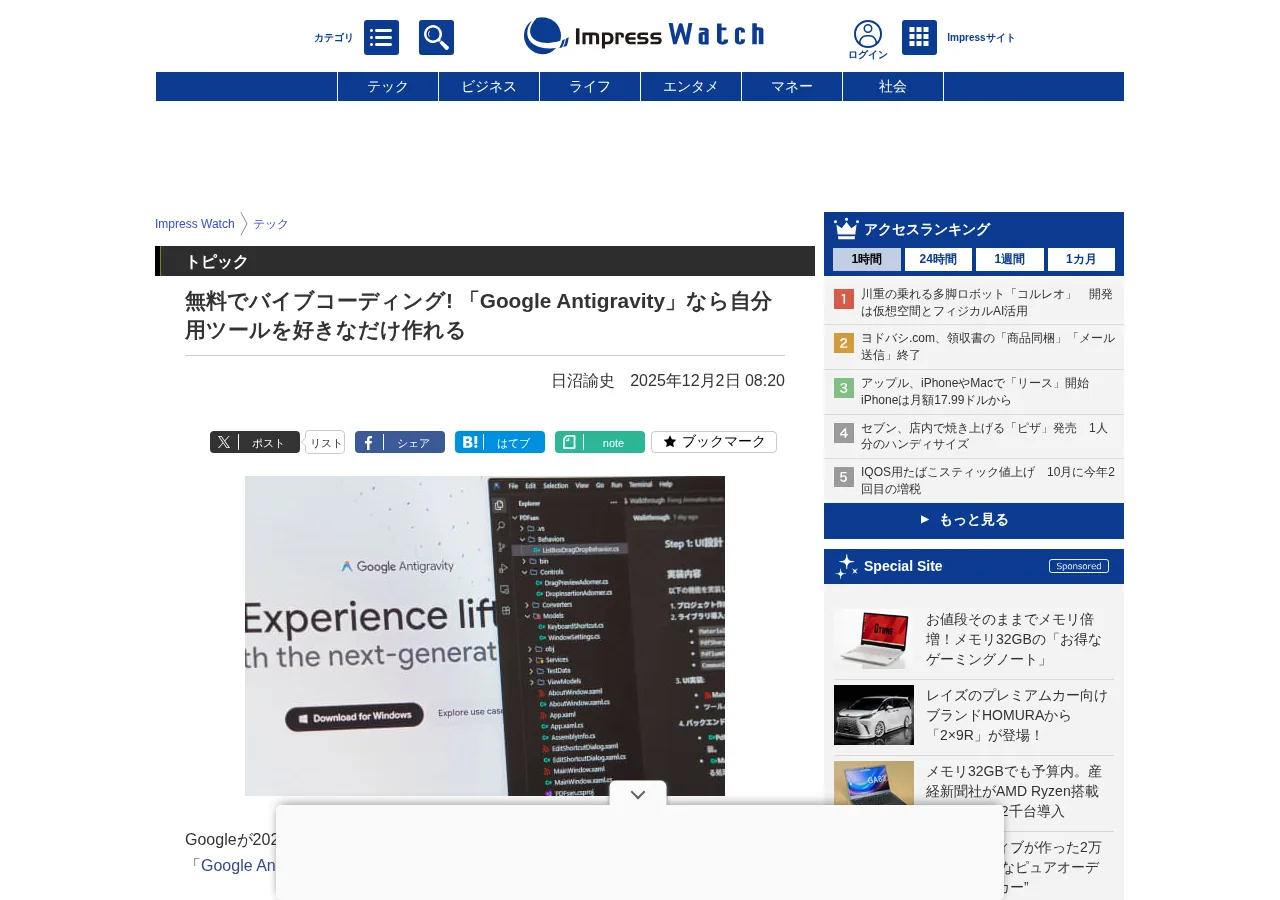The image size is (1280, 900).
Task: Click the author name 日沼諭史
Action: click(583, 381)
